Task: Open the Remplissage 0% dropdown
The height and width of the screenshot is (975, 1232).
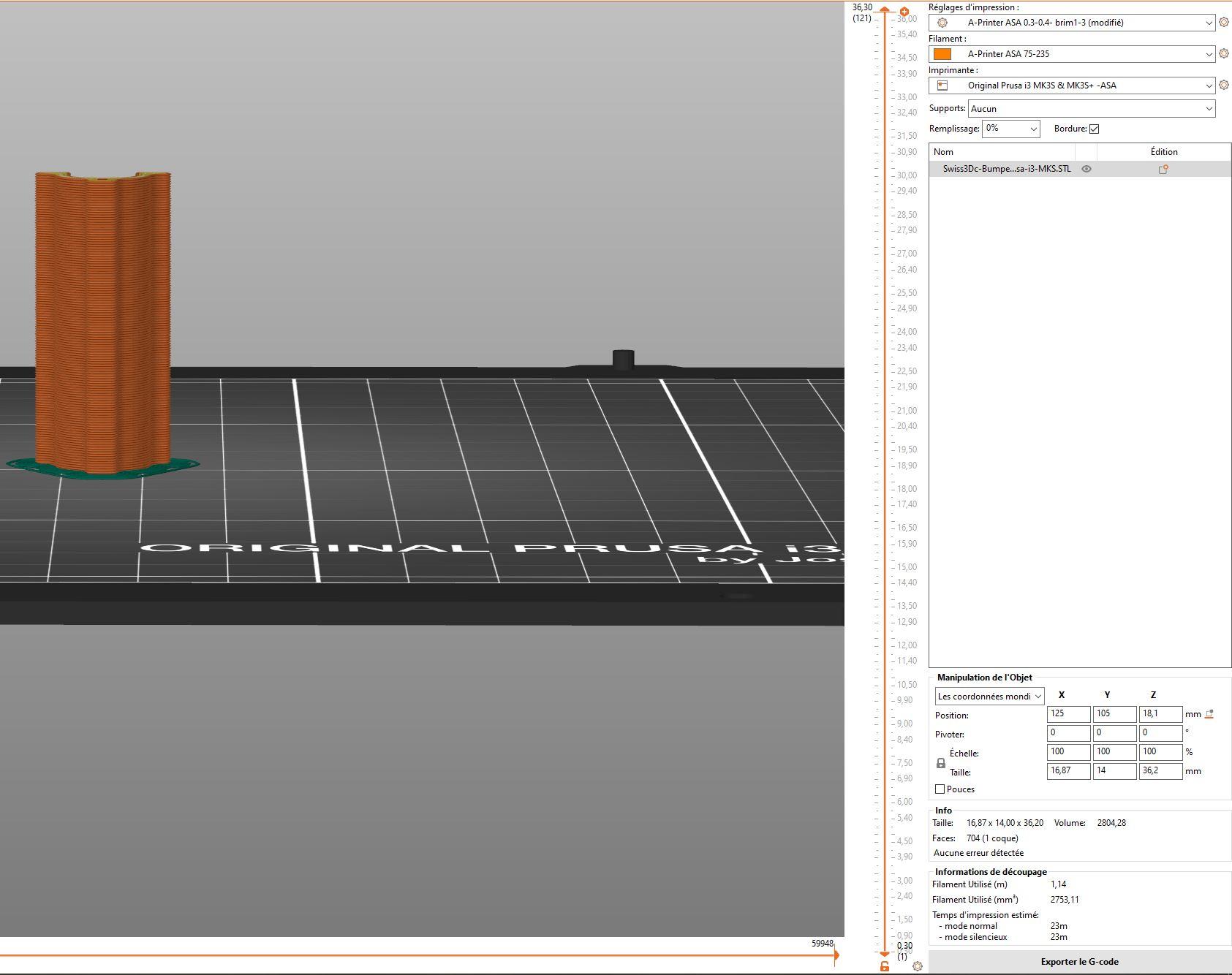Action: (1010, 129)
